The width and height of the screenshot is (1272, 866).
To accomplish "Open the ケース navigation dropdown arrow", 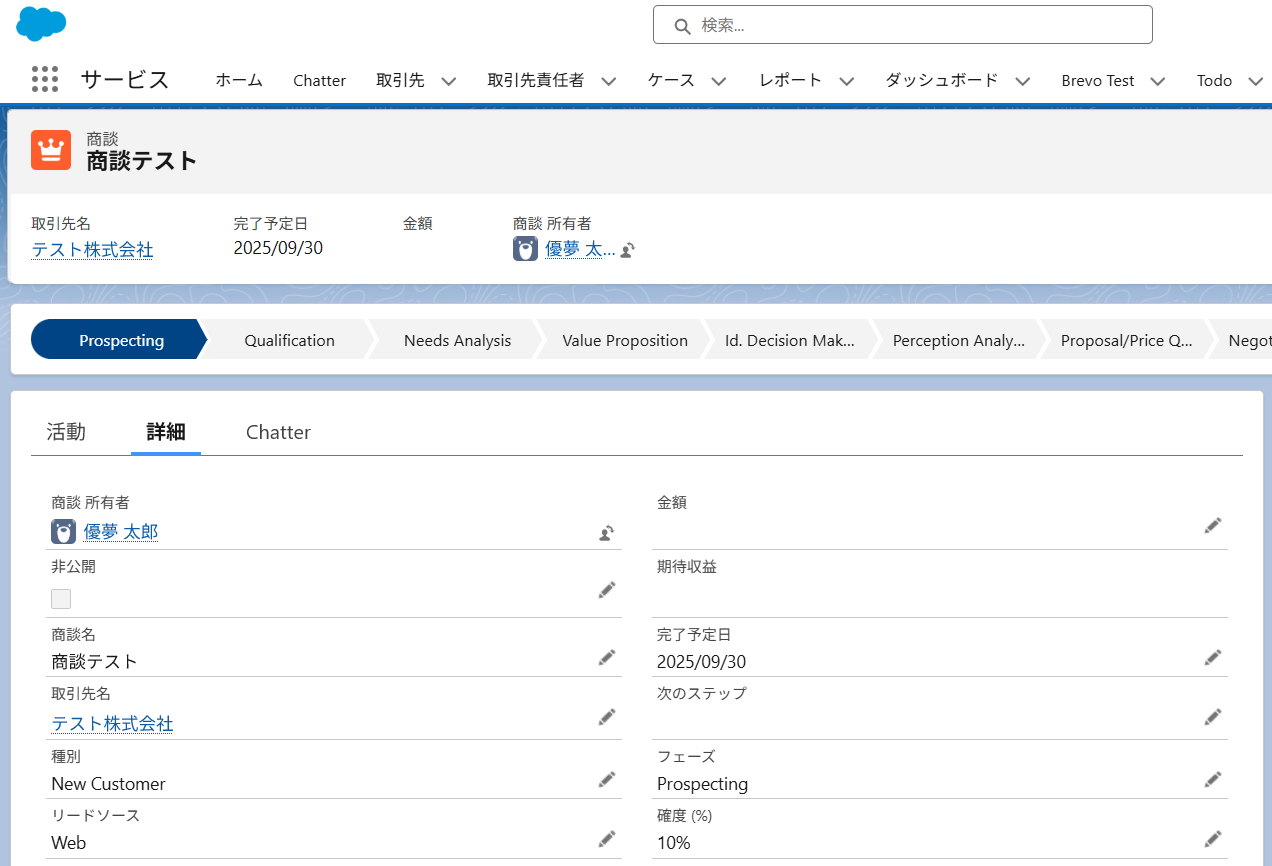I will click(718, 81).
